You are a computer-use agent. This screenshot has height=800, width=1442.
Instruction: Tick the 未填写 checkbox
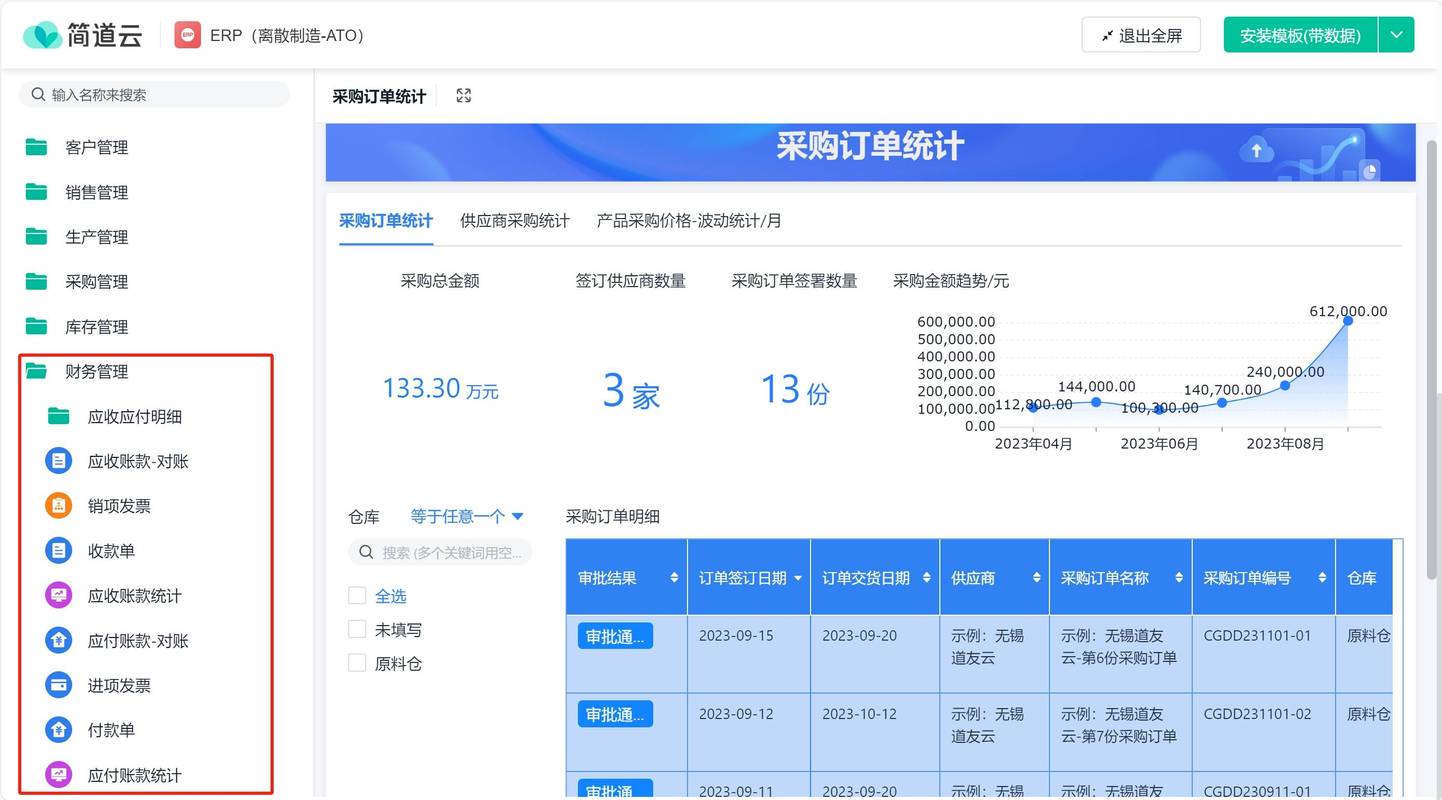coord(357,630)
